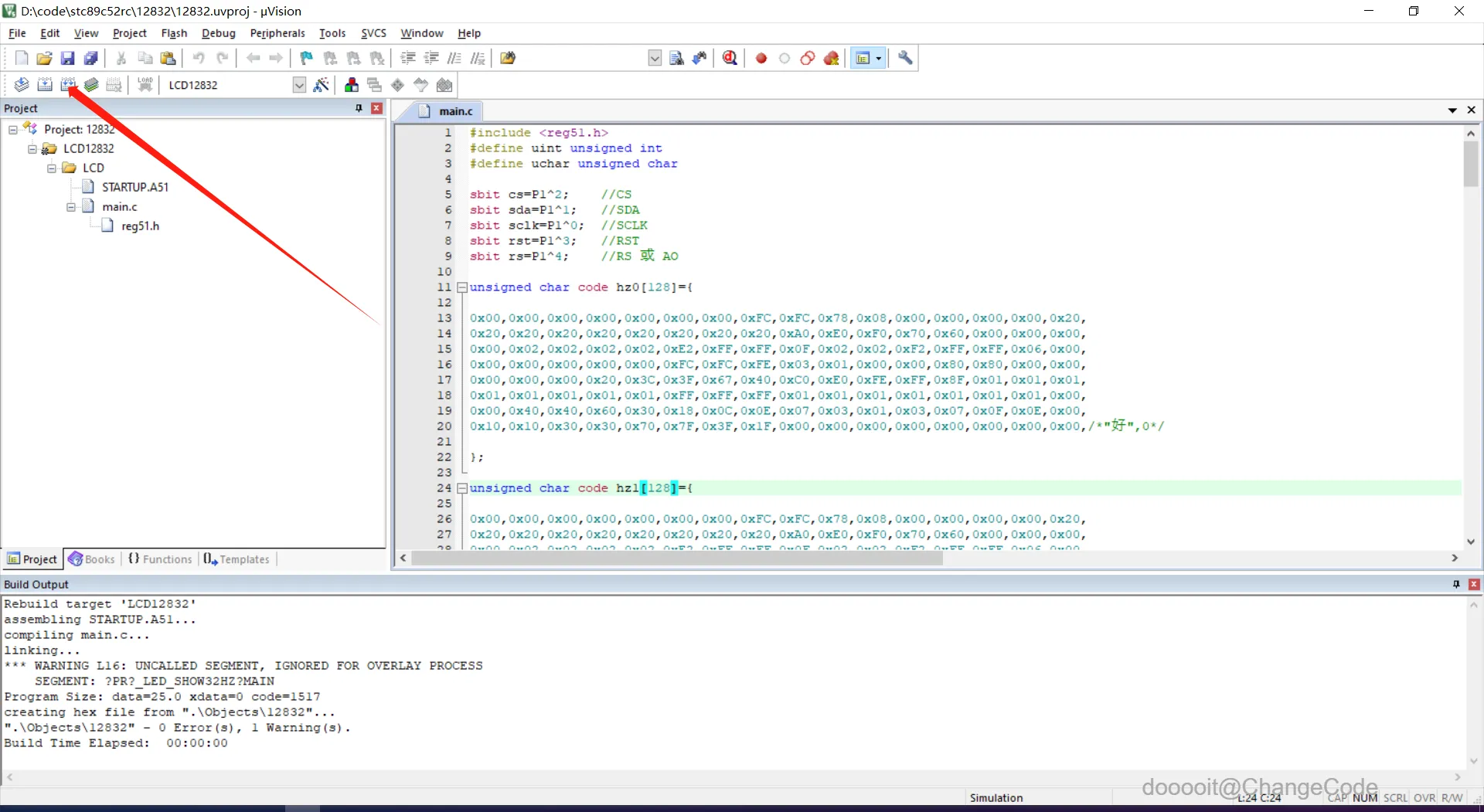Viewport: 1484px width, 812px height.
Task: Open Manage Project Items colored blocks icon
Action: tap(352, 85)
